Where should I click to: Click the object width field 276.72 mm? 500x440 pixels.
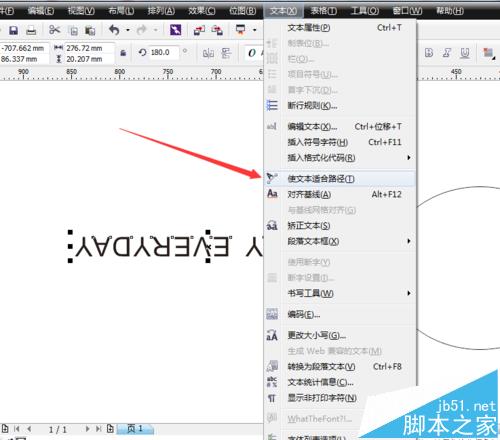point(89,48)
